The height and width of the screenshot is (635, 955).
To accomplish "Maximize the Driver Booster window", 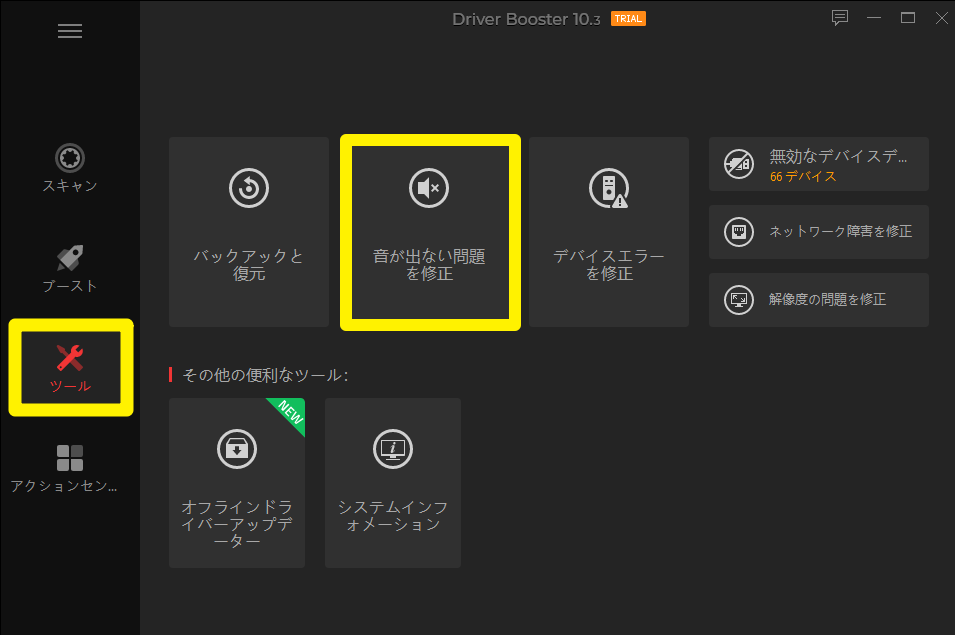I will point(907,18).
